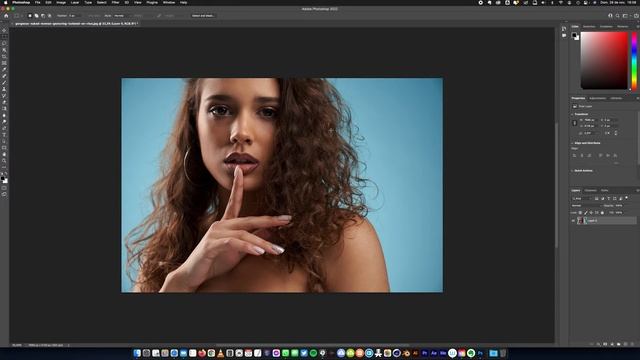Open the Opacity dropdown in Layers panel

click(620, 206)
